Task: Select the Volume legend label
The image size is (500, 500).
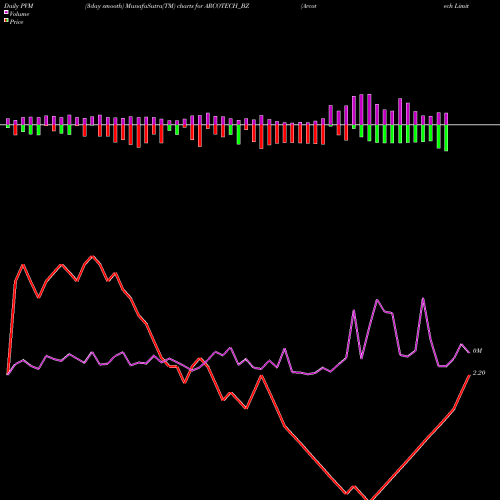Action: [x=19, y=14]
